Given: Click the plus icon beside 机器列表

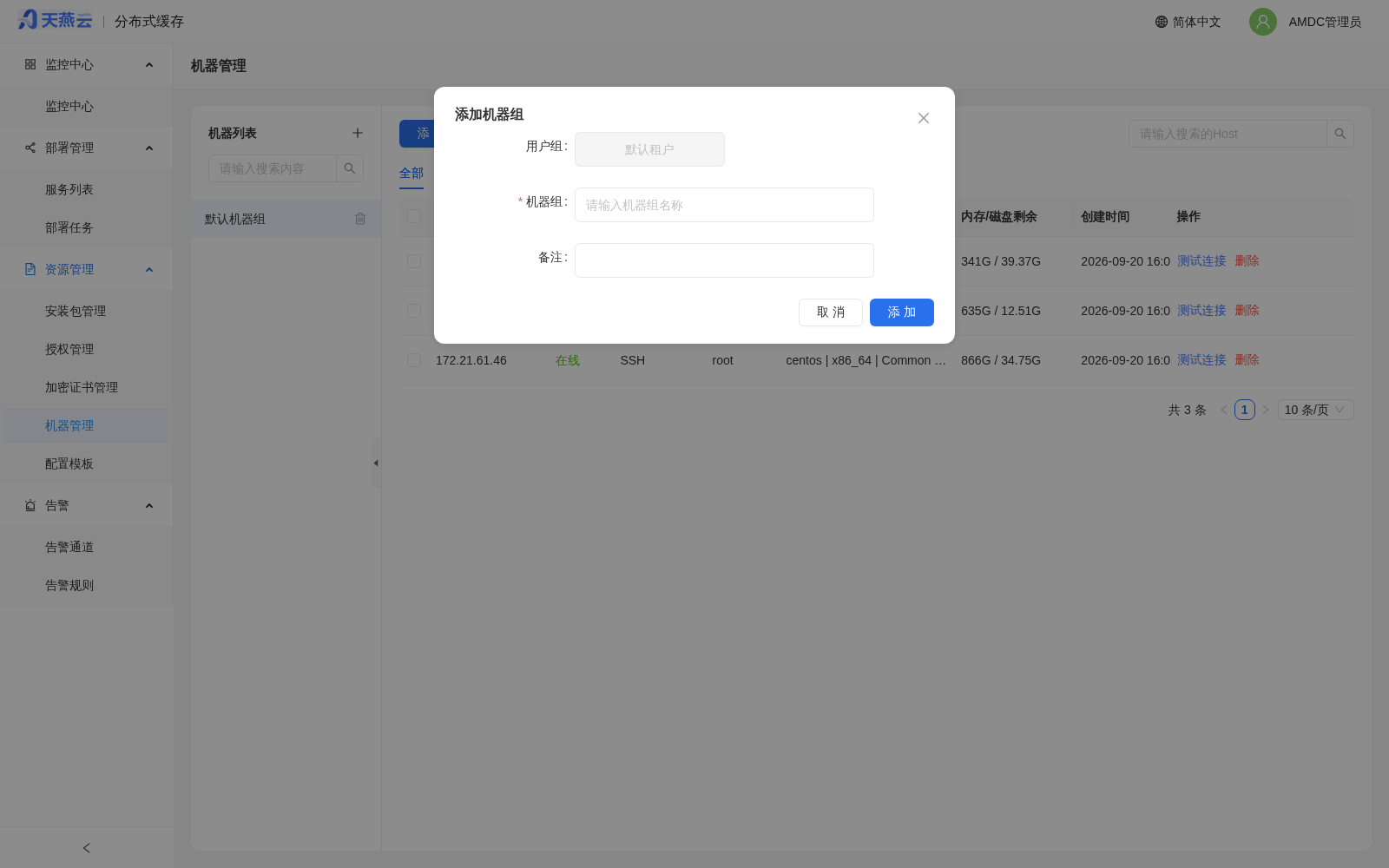Looking at the screenshot, I should (x=358, y=133).
